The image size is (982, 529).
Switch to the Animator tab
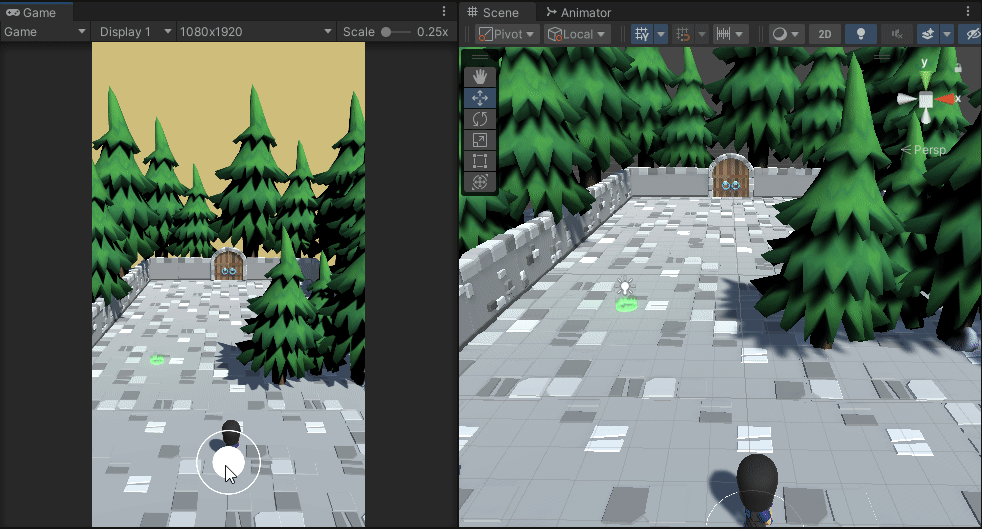[578, 13]
